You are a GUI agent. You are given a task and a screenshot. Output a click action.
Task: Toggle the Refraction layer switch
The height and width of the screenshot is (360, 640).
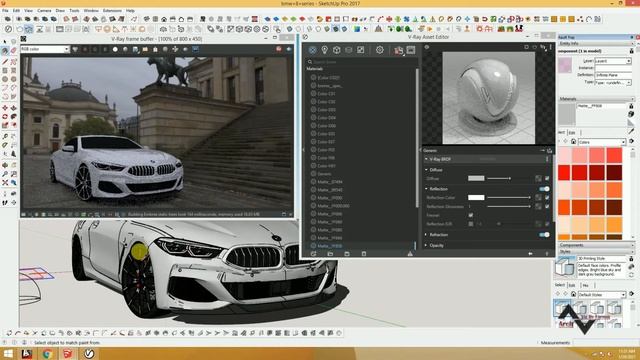coord(544,235)
